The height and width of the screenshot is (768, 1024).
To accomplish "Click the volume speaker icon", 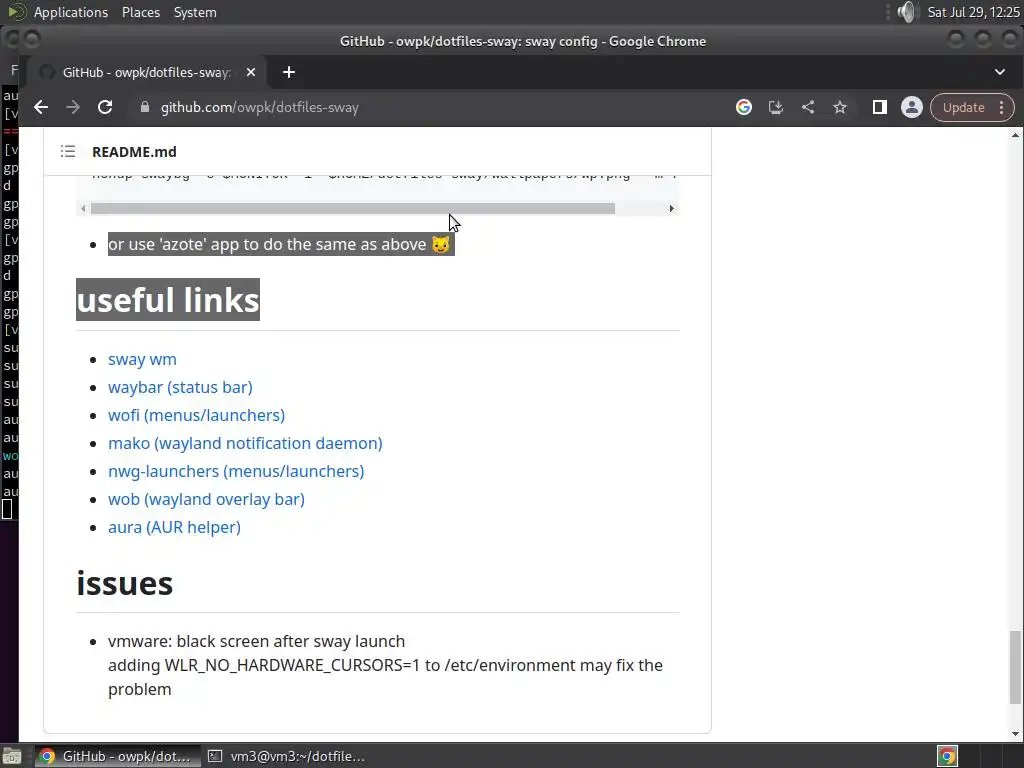I will tap(906, 12).
